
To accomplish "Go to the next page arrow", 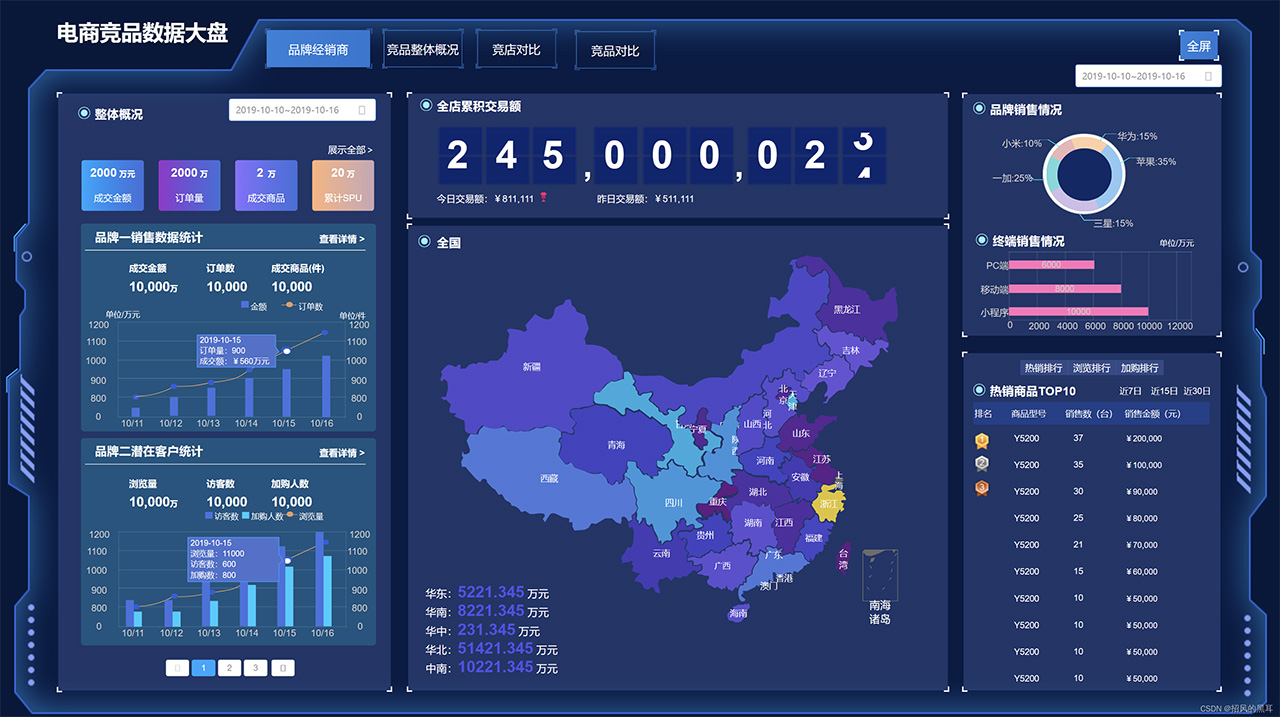I will click(282, 668).
